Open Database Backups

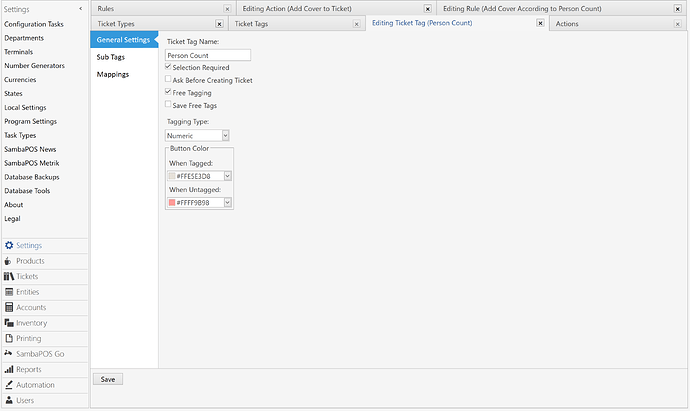click(32, 177)
